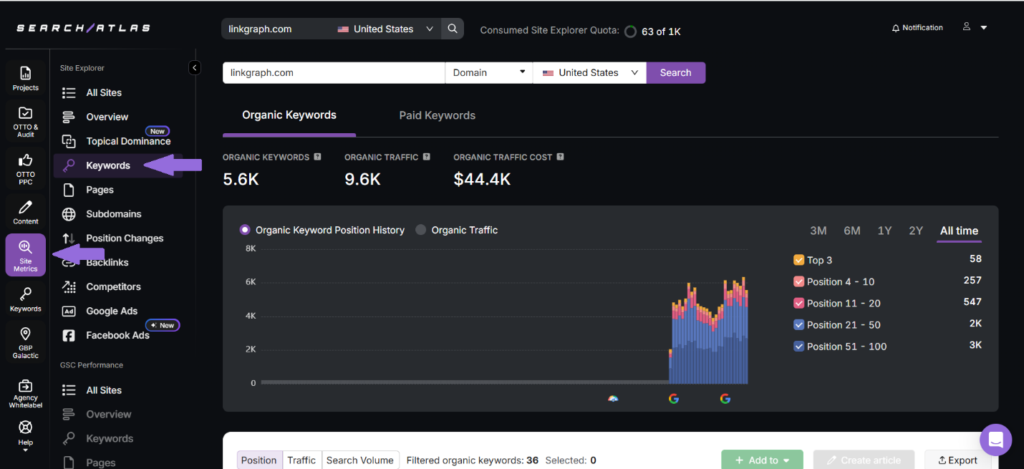Image resolution: width=1024 pixels, height=469 pixels.
Task: Set chart range to 6M
Action: click(852, 231)
